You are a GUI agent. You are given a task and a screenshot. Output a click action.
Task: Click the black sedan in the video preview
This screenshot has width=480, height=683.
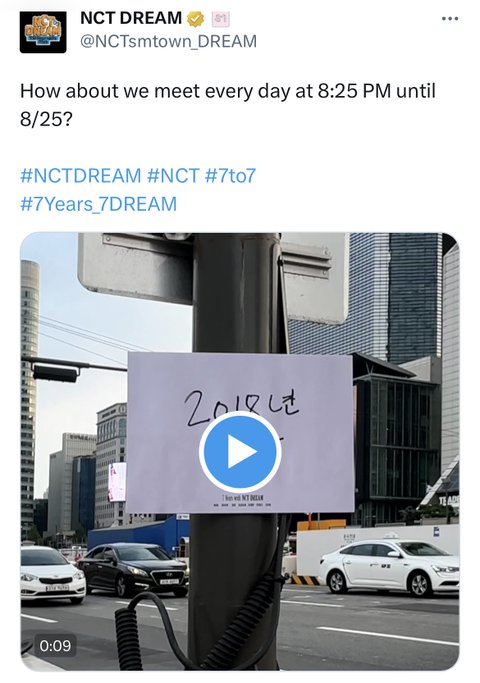pos(133,569)
